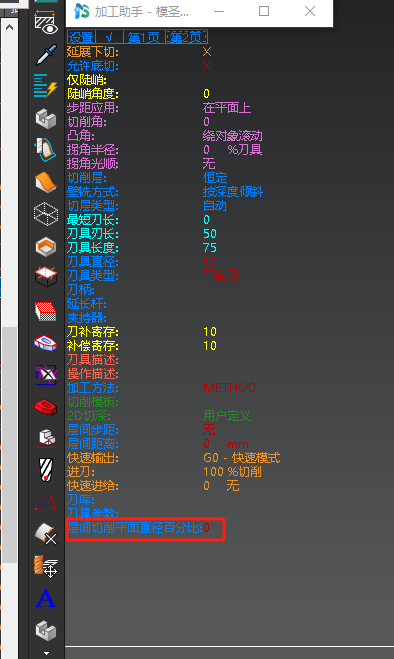
Task: Click the scroll-up arrow in the left panel
Action: (9, 27)
